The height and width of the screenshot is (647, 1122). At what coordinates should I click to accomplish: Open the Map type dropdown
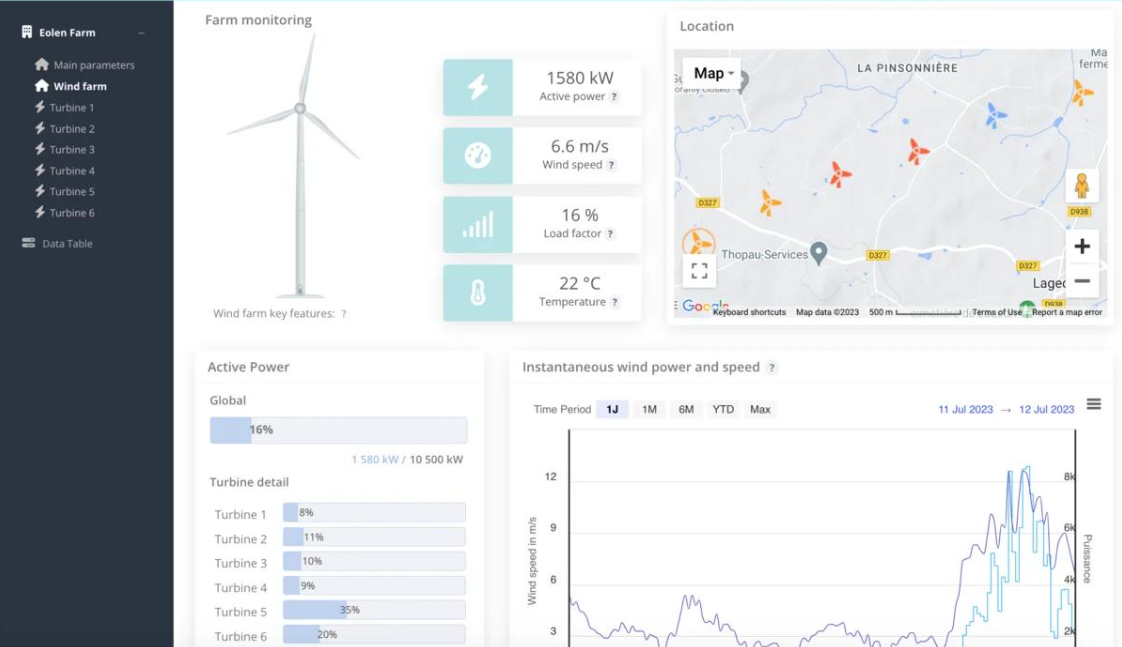click(x=713, y=73)
